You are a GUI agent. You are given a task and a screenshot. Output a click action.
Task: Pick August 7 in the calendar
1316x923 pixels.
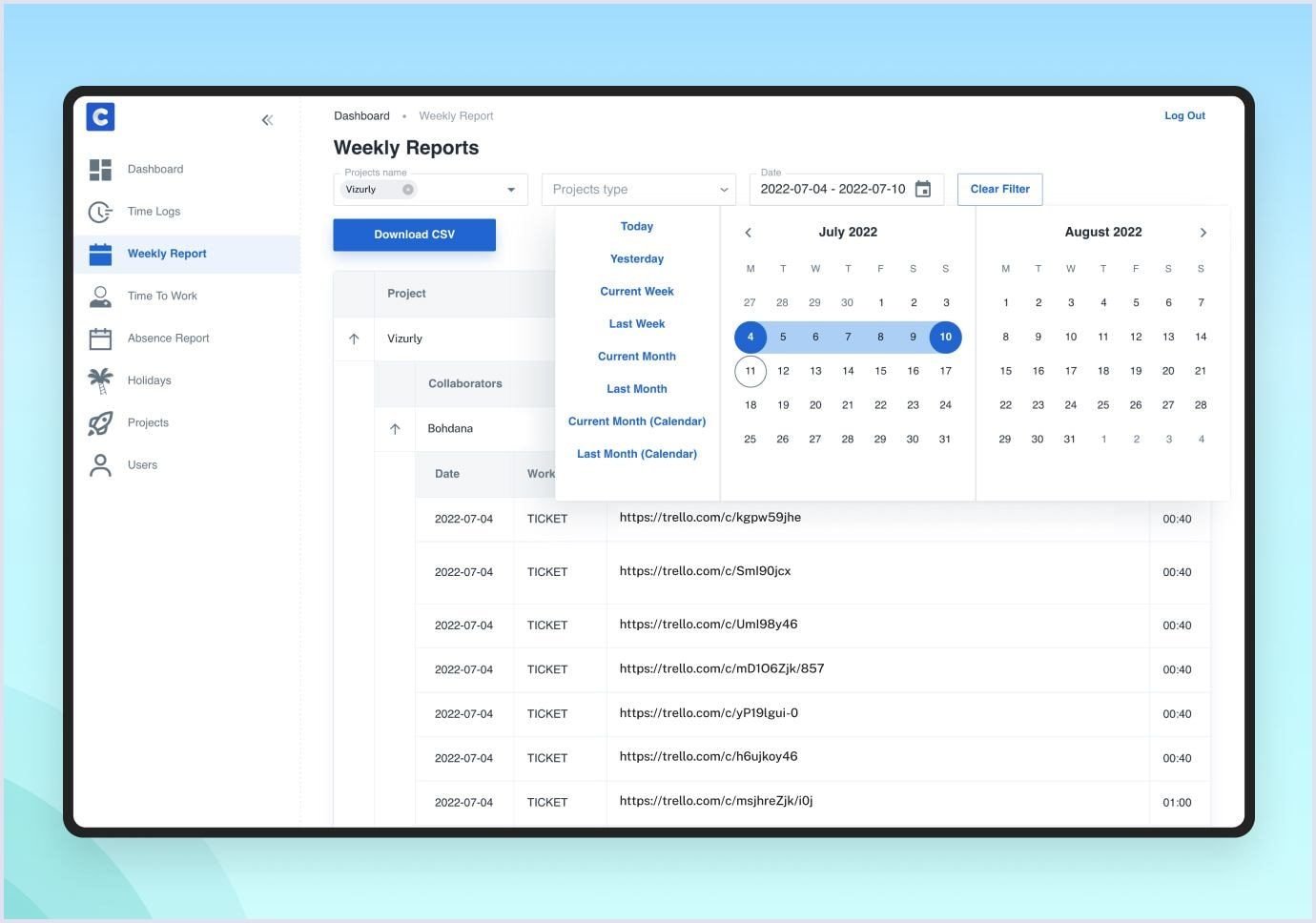click(1201, 302)
